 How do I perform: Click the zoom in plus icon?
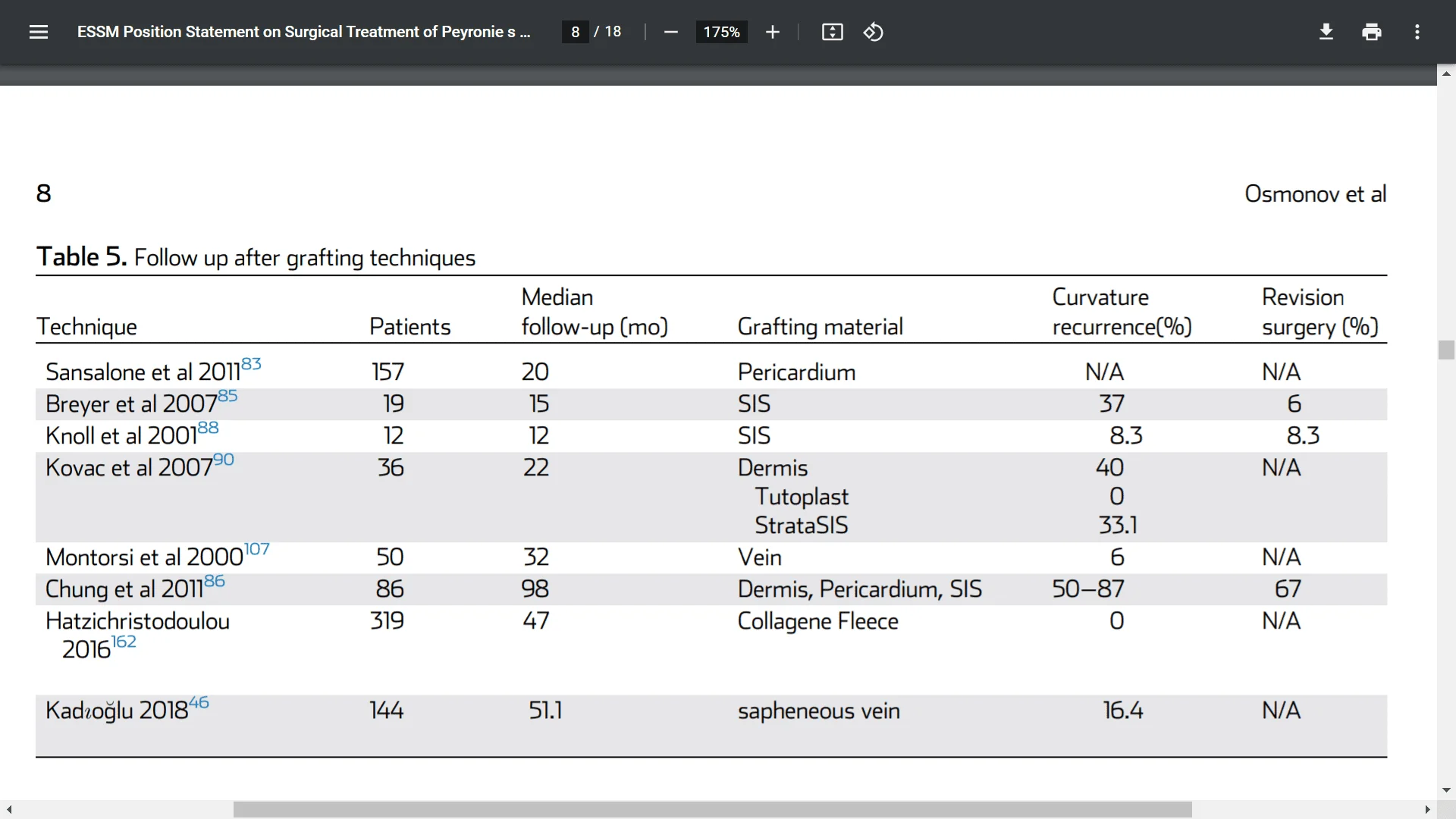pyautogui.click(x=772, y=32)
